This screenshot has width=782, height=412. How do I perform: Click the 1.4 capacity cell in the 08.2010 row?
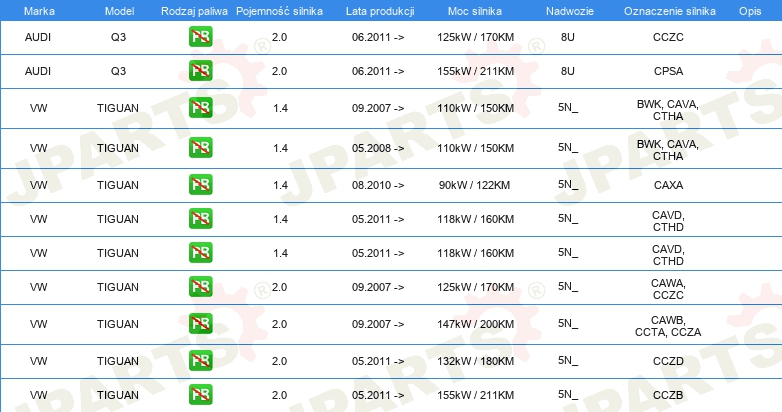280,185
